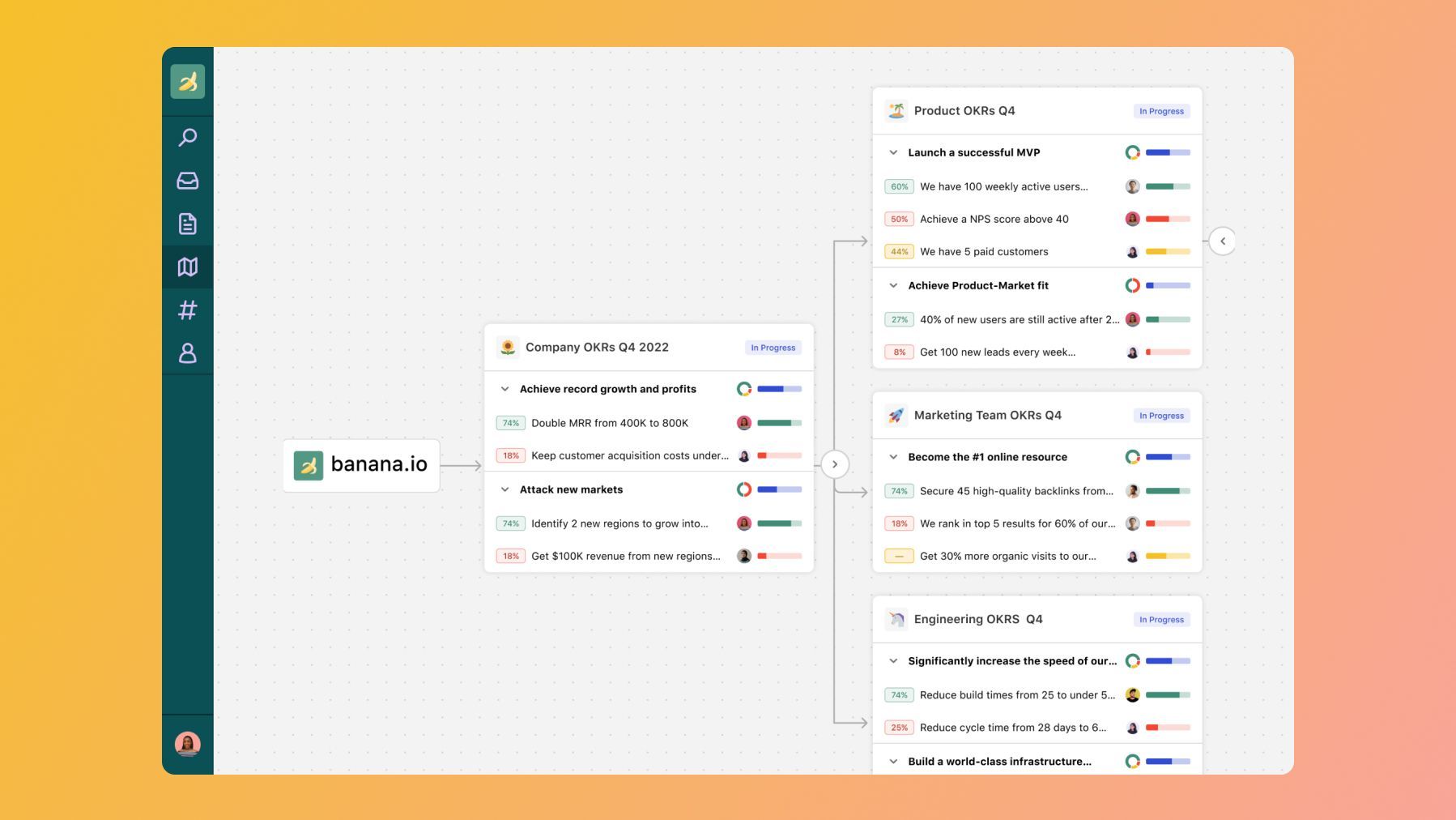The image size is (1456, 820).
Task: Click the island icon on Product OKRs card
Action: (x=896, y=111)
